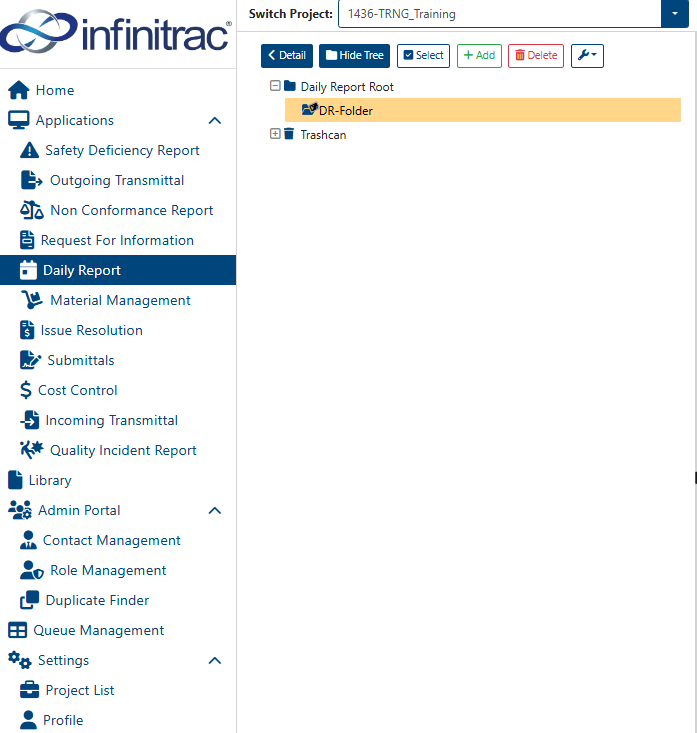
Task: Click the Contact Management person icon
Action: pos(28,540)
